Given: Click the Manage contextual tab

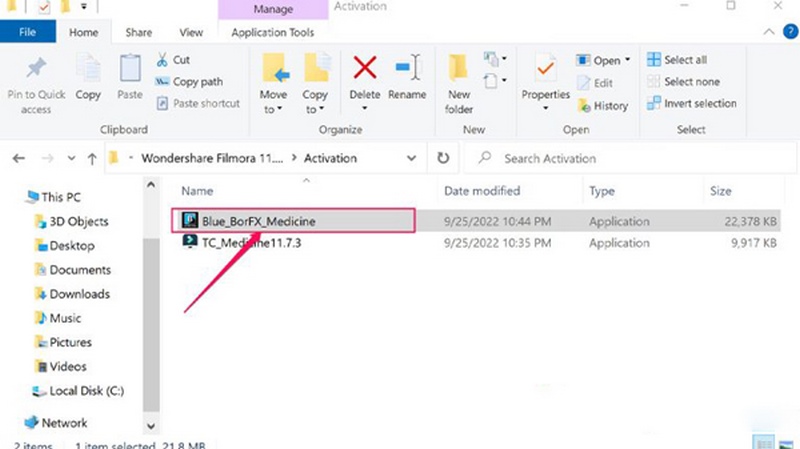Looking at the screenshot, I should click(273, 9).
